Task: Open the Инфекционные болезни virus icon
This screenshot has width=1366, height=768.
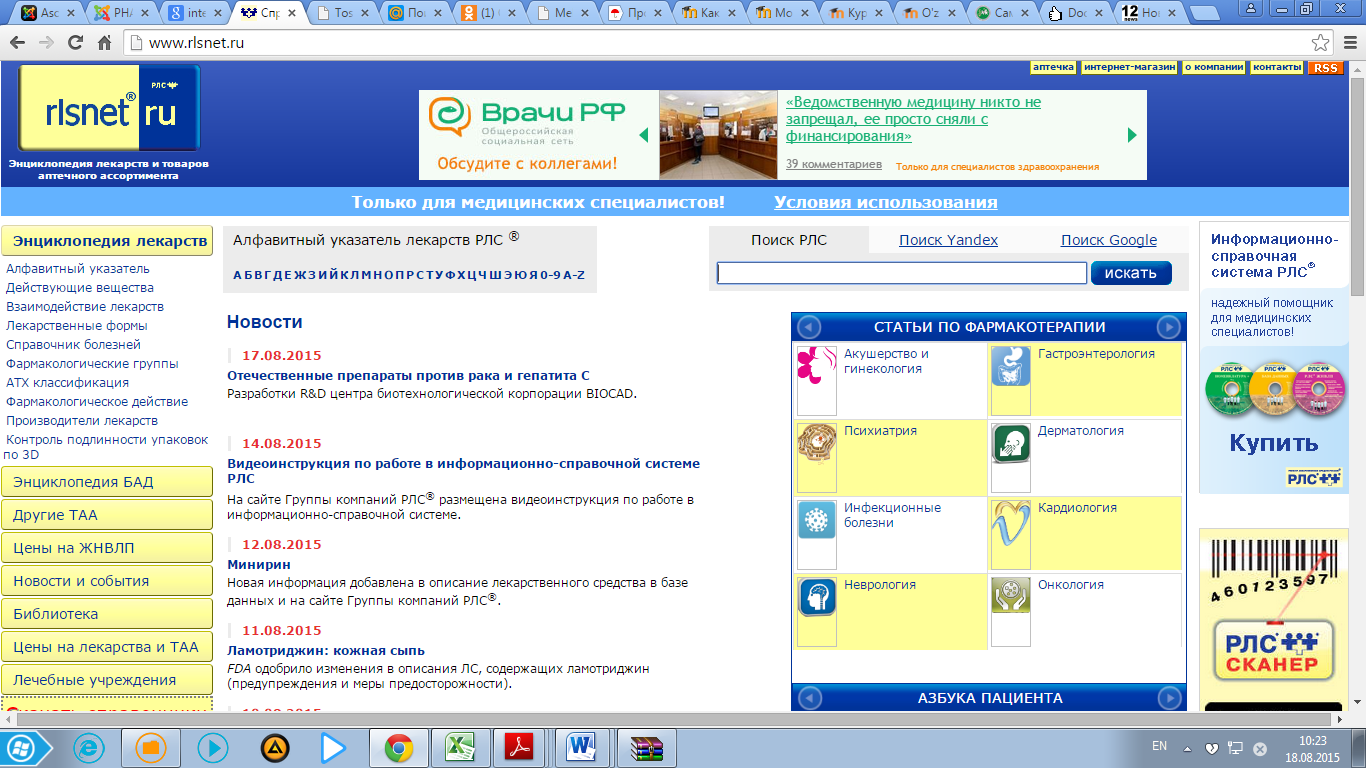Action: [816, 534]
